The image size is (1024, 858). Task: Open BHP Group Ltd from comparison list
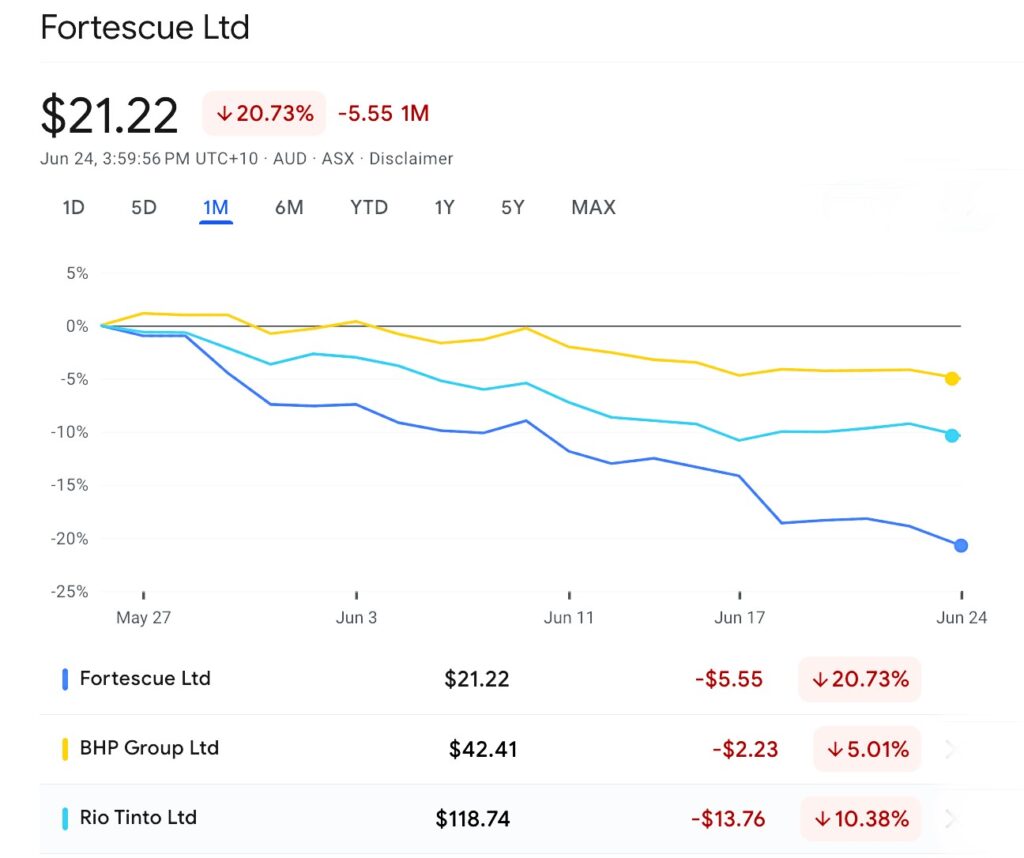(x=149, y=748)
